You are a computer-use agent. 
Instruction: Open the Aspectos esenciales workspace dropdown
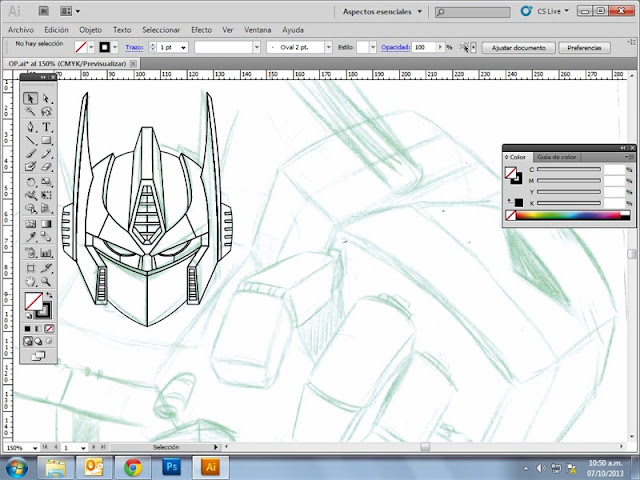[381, 12]
